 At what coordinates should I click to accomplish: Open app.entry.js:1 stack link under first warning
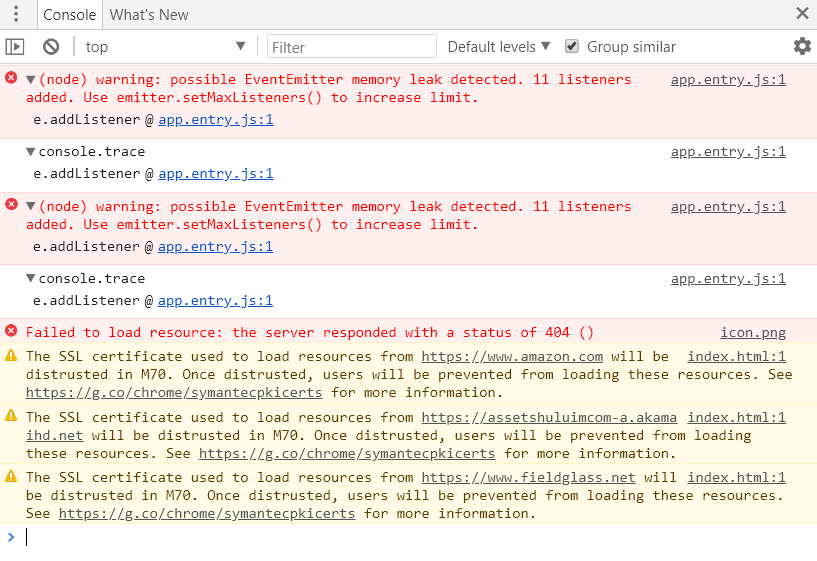(x=216, y=120)
